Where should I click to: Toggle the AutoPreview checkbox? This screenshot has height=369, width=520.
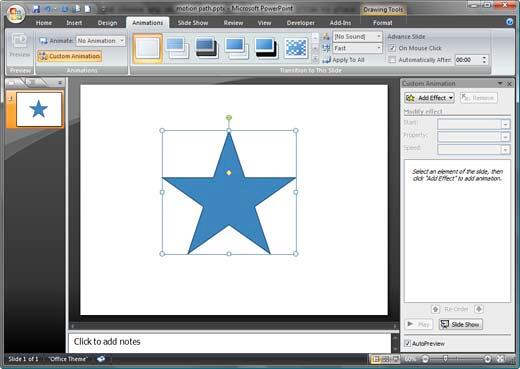point(407,343)
